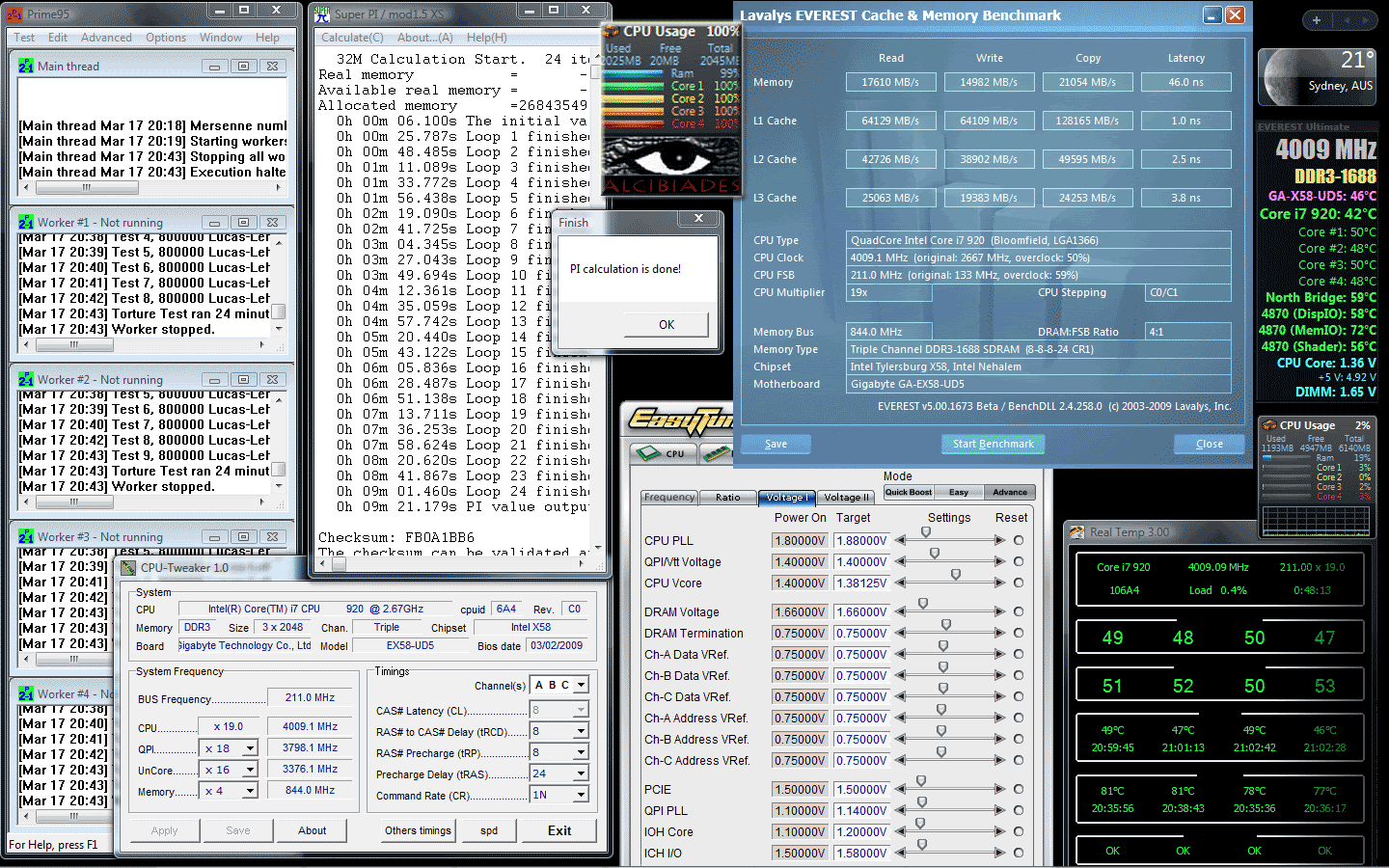Select the PCIE reset radio button
This screenshot has width=1389, height=868.
1019,789
